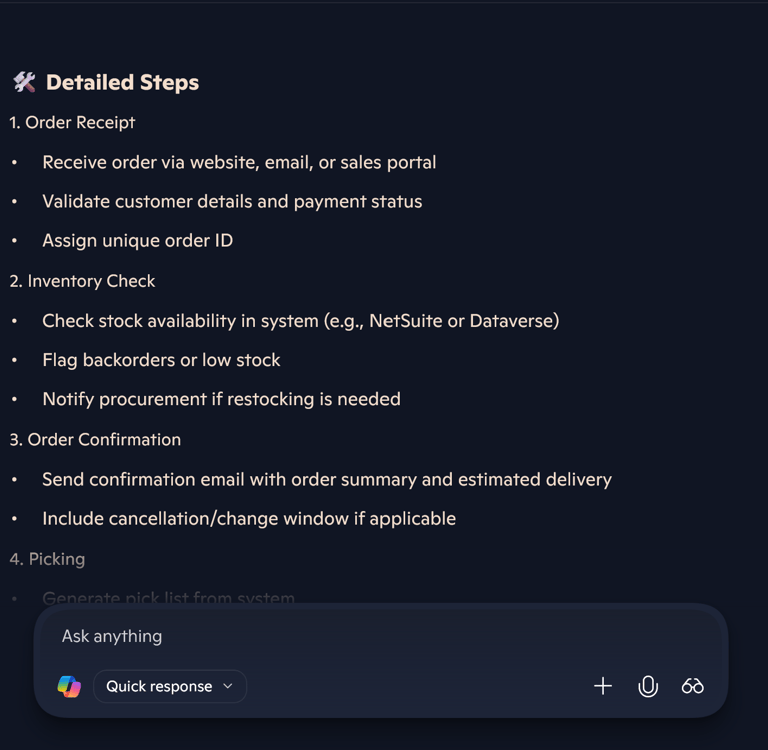
Task: Click 'Flag backorders or low stock' bullet
Action: point(161,361)
